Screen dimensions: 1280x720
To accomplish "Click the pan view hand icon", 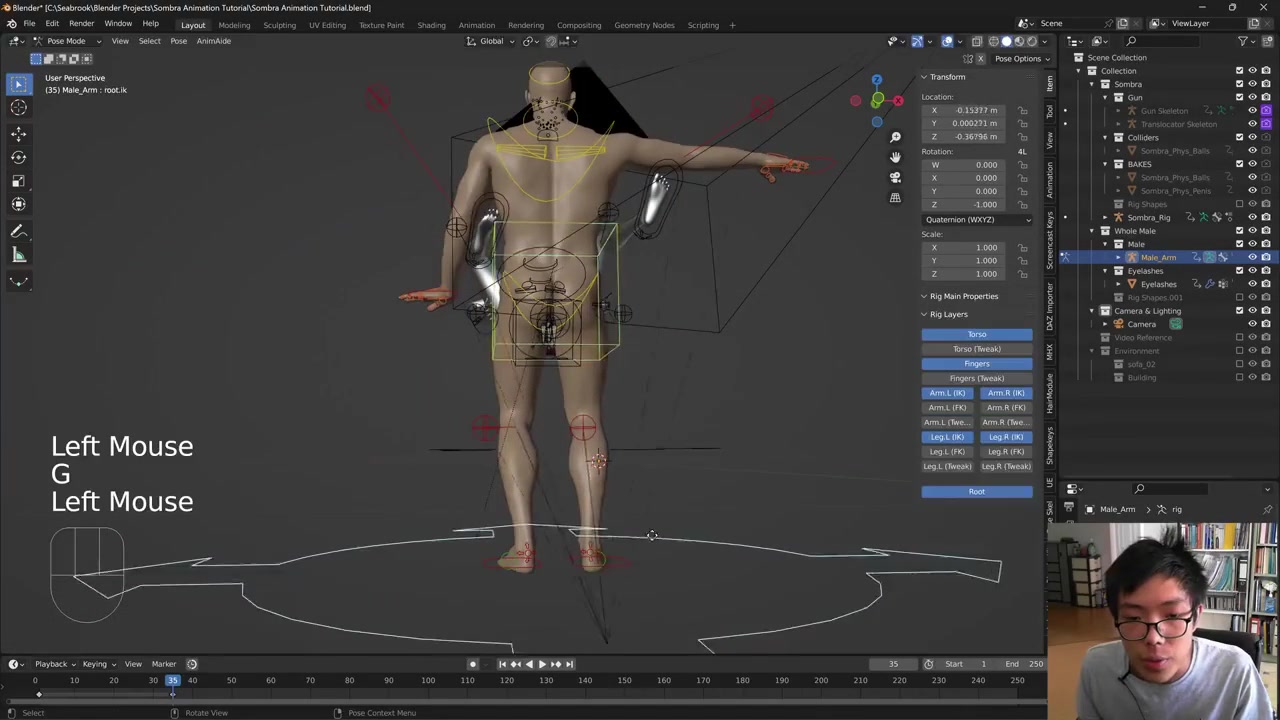I will [x=895, y=157].
